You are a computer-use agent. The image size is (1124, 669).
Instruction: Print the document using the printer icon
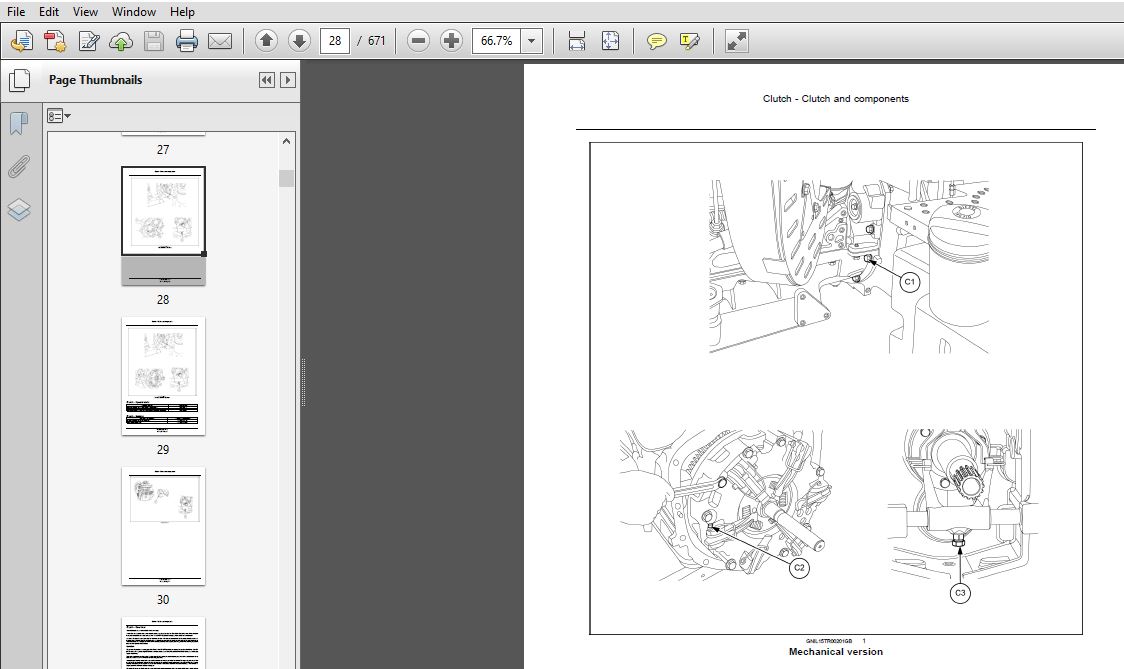click(186, 41)
